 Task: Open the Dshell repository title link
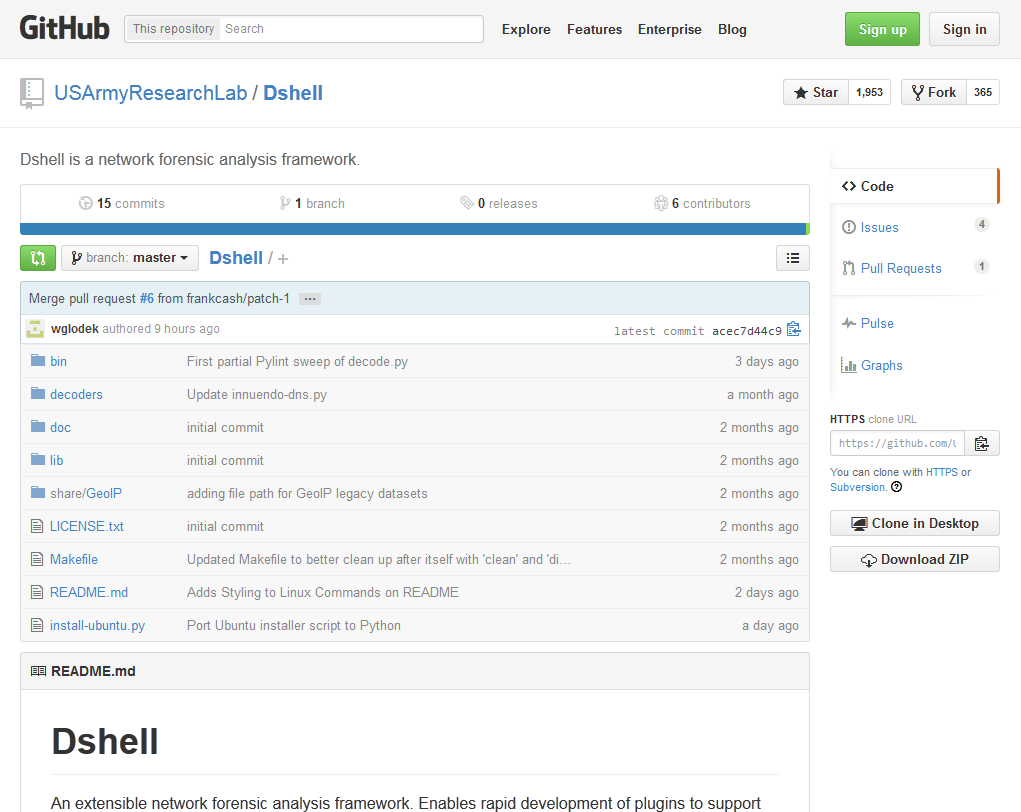pyautogui.click(x=293, y=93)
